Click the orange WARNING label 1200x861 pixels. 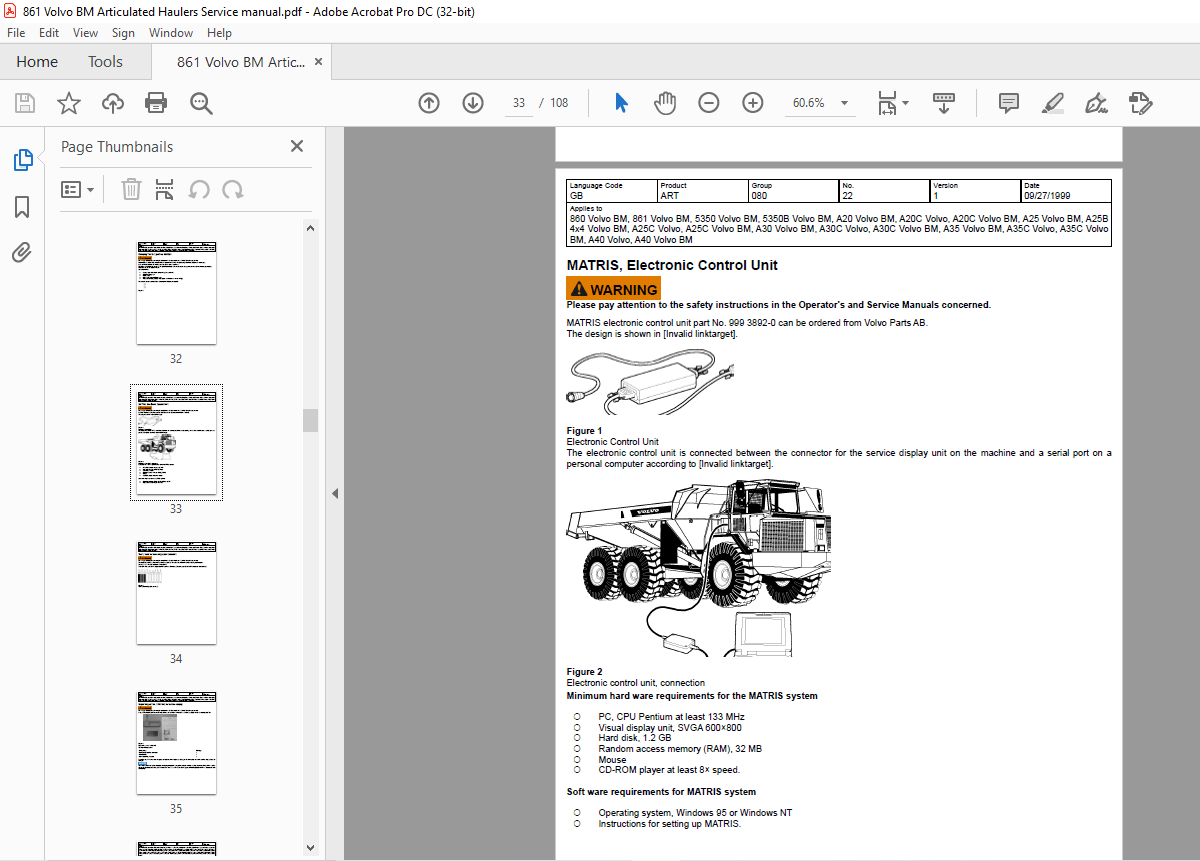click(614, 289)
